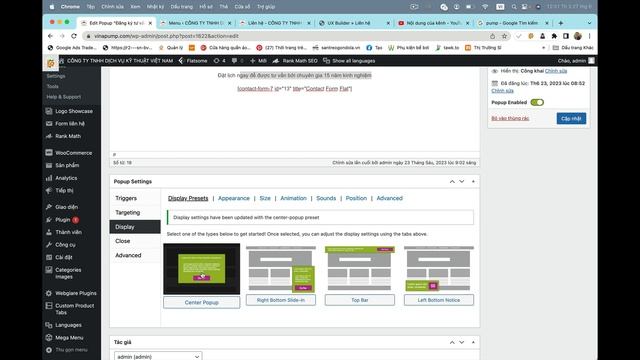Choose Left Bottom Notice preset button

439,300
